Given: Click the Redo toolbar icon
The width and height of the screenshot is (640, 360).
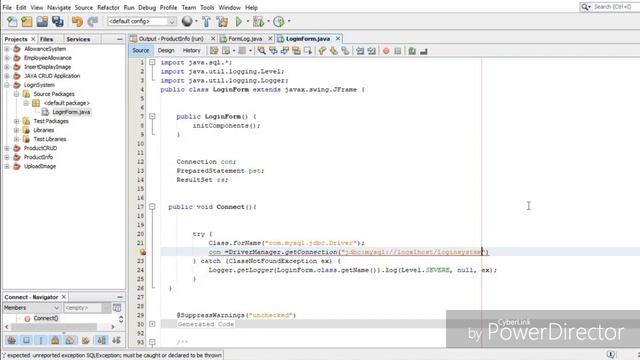Looking at the screenshot, I should tap(93, 22).
